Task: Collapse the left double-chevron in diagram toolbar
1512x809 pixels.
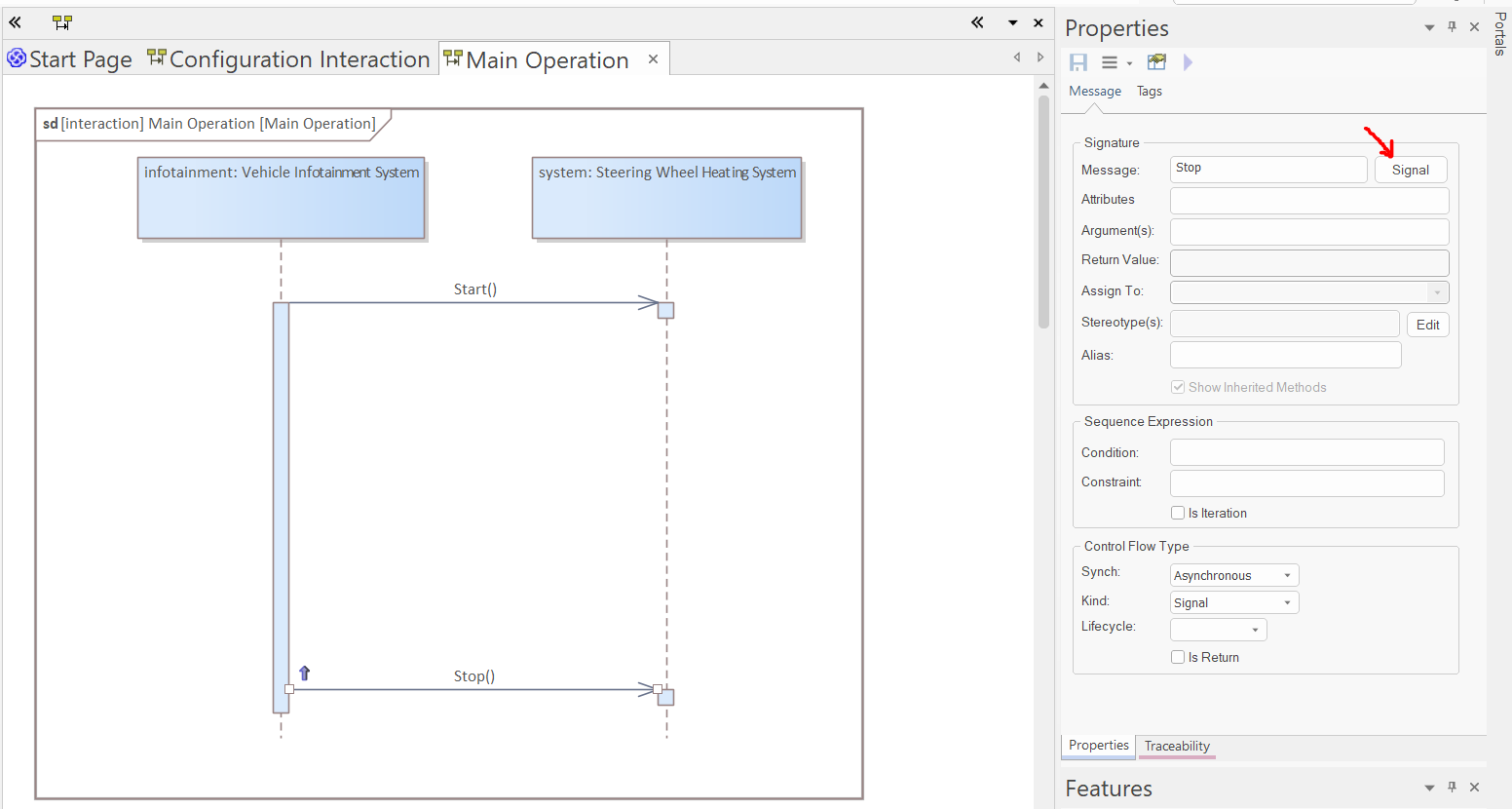Action: point(15,22)
